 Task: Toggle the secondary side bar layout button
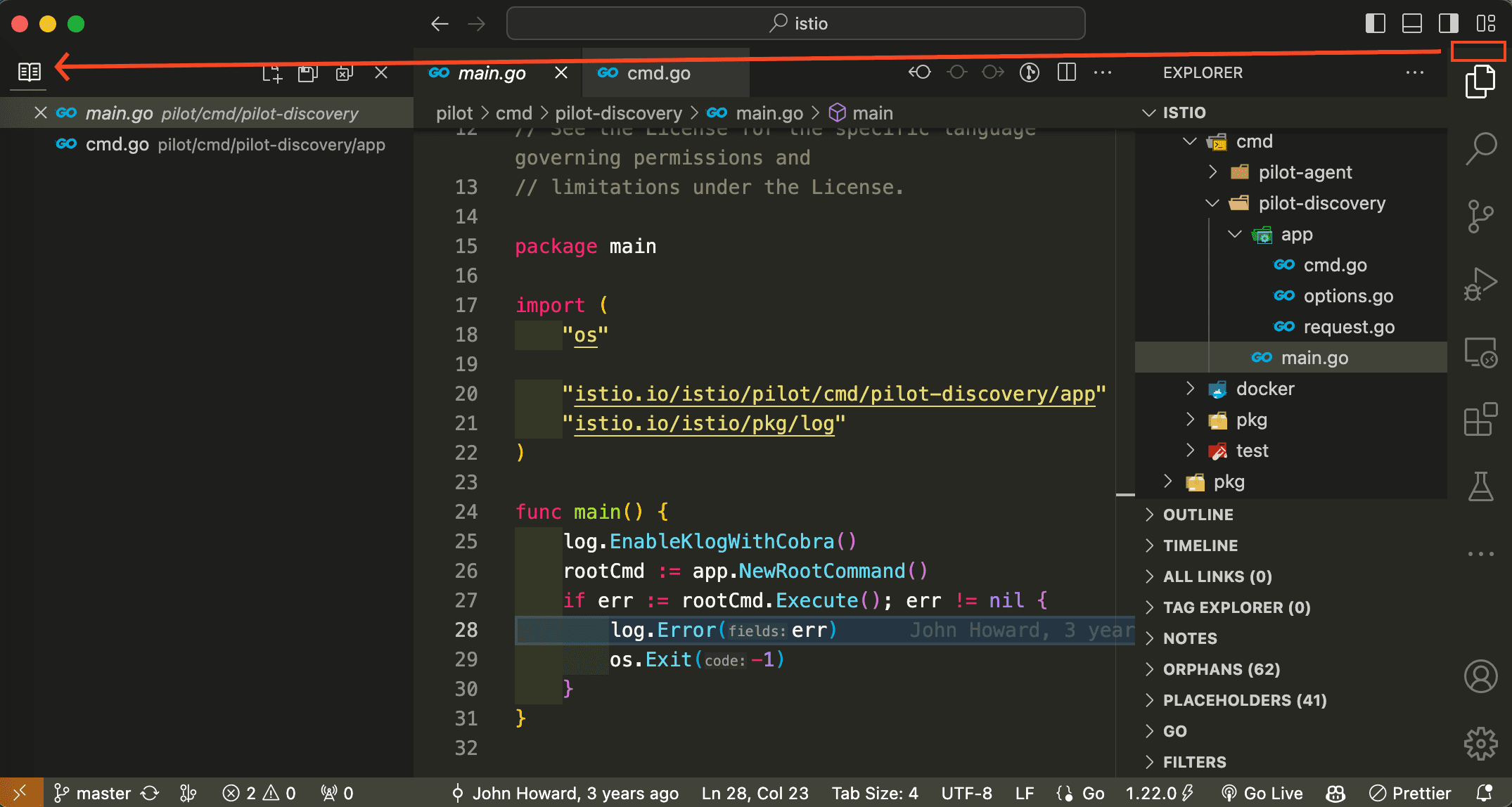click(1449, 23)
